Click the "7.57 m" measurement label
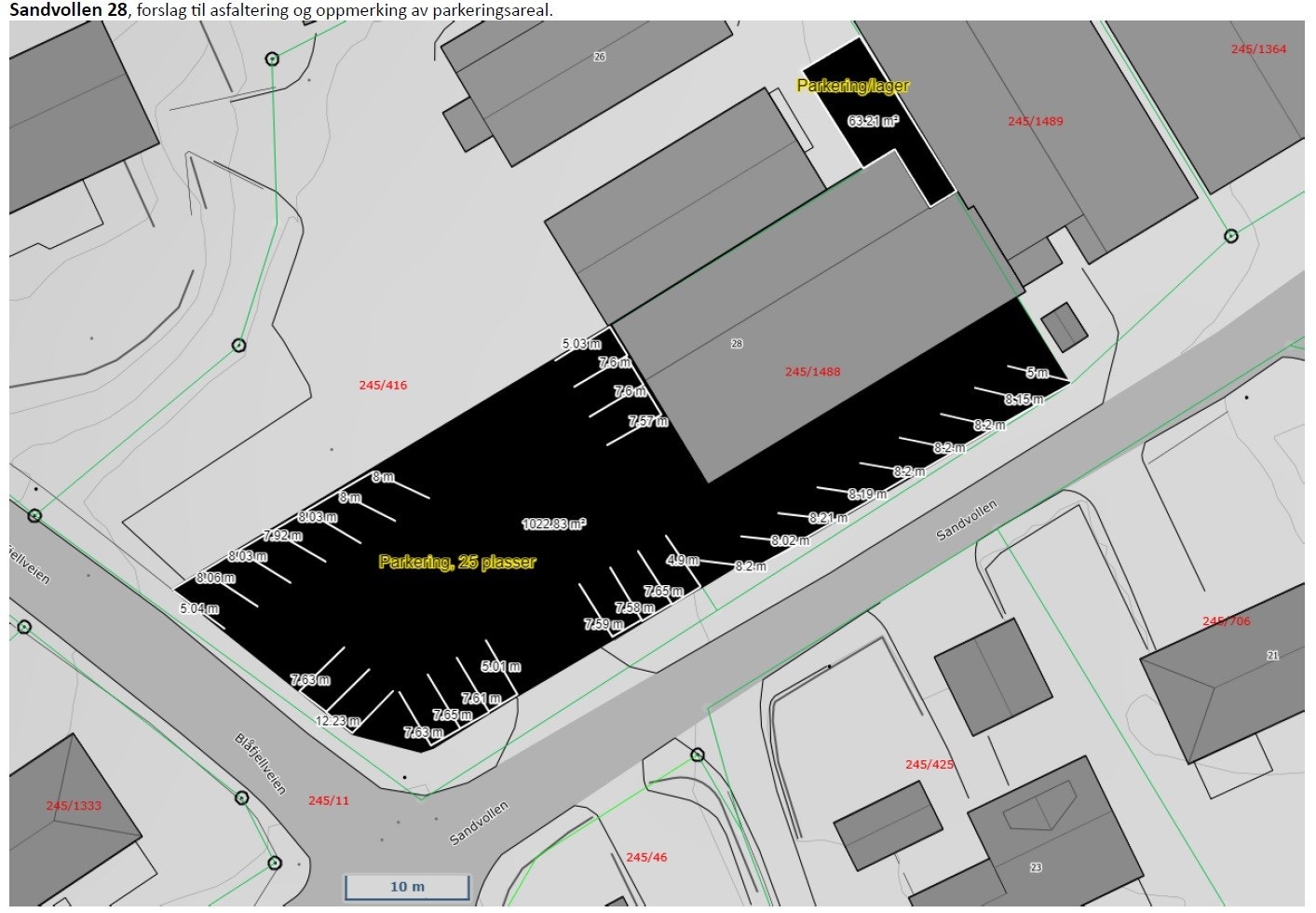Viewport: 1316px width, 913px height. point(647,421)
